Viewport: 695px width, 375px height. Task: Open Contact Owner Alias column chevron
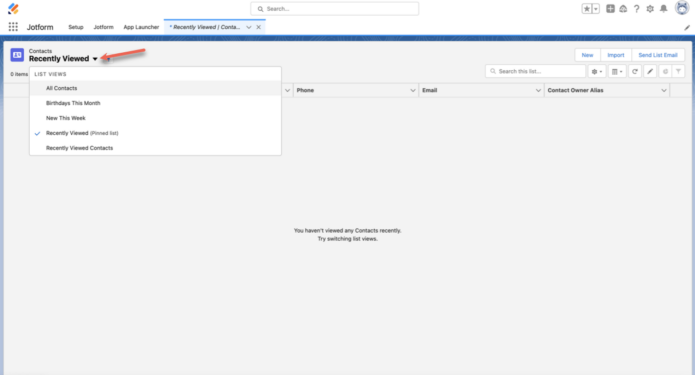[x=664, y=90]
